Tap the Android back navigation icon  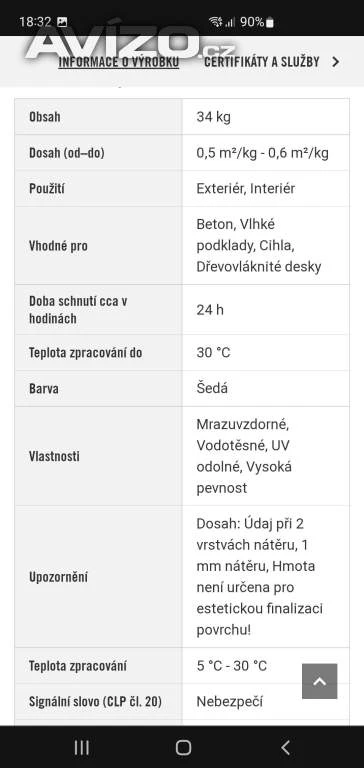click(x=286, y=747)
